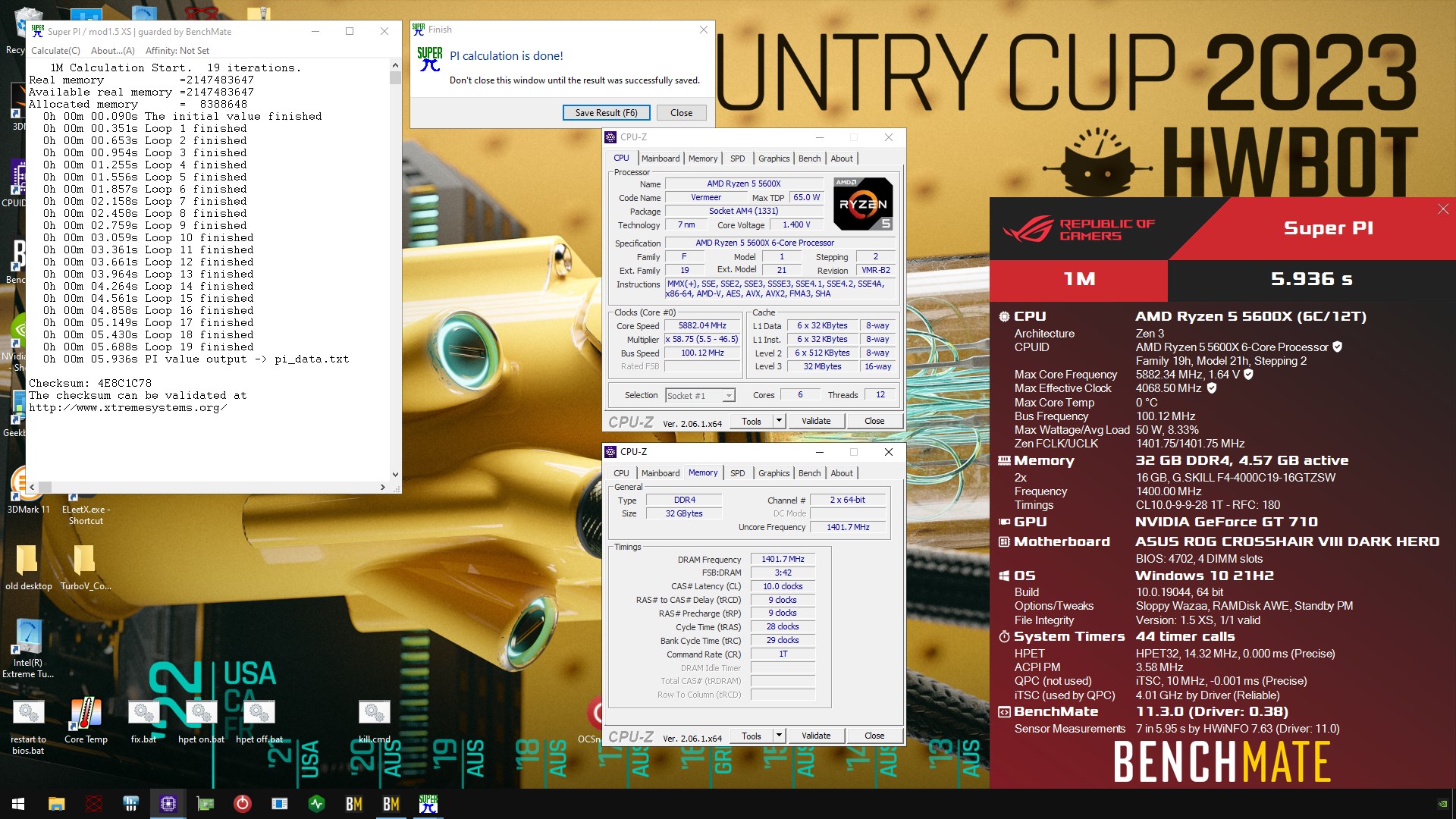Open the old desktop folder
The height and width of the screenshot is (819, 1456).
[x=28, y=567]
